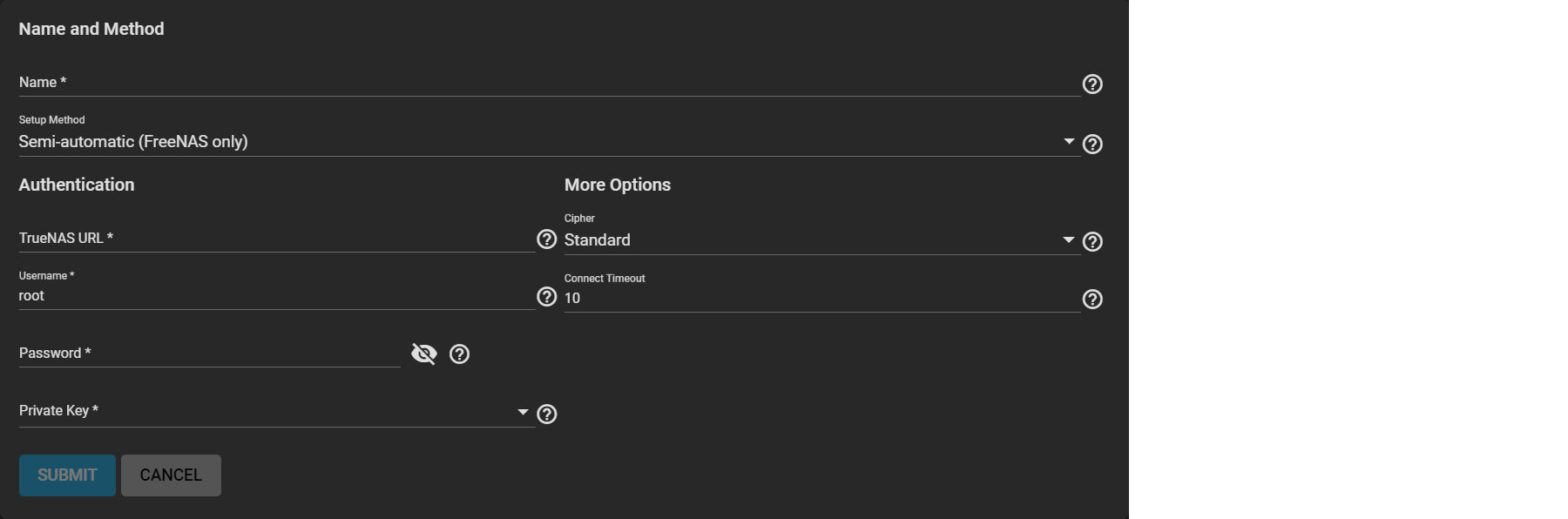Show help for TrueNAS URL
Screen dimensions: 1568x519
[546, 239]
